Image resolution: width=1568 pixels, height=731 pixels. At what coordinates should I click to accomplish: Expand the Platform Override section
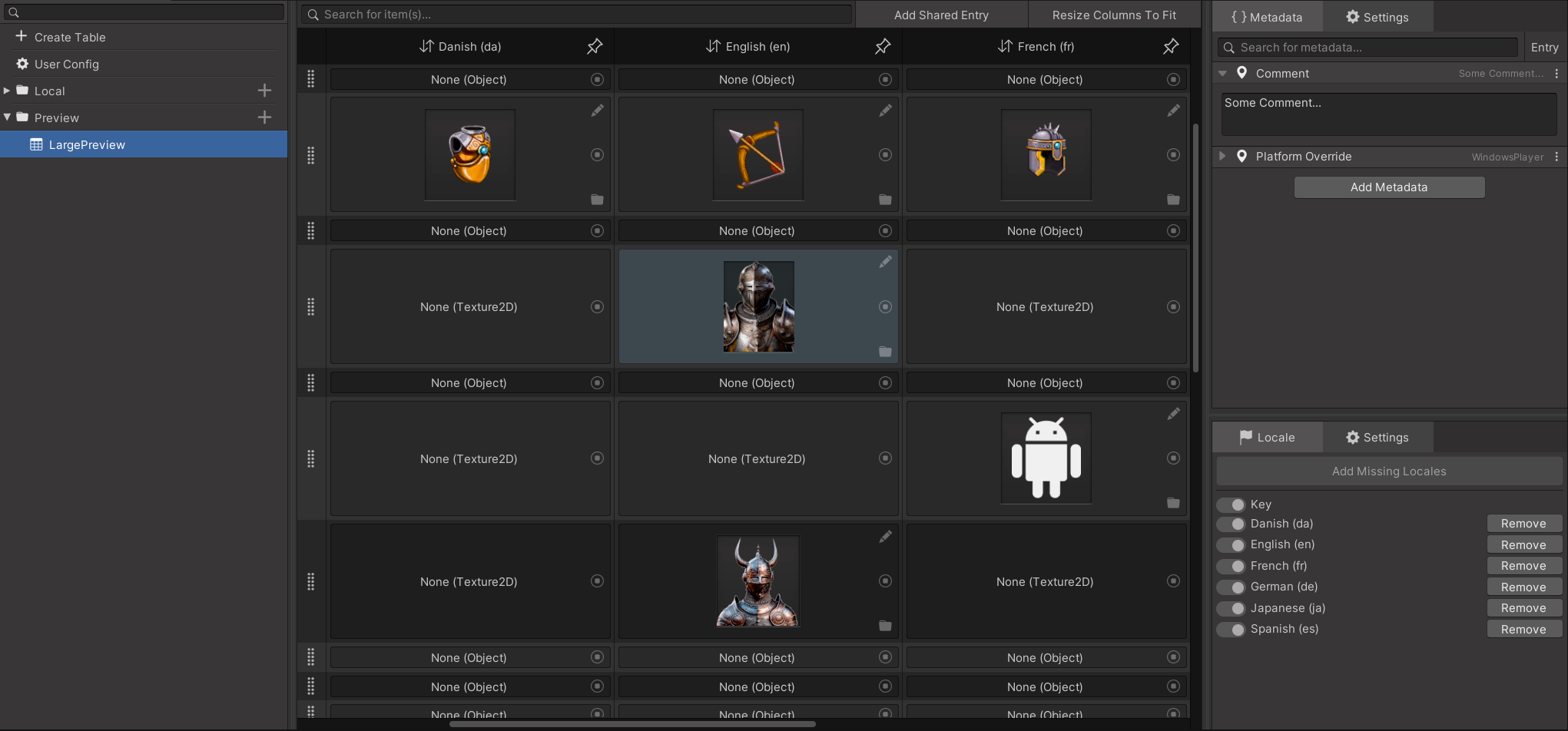tap(1222, 156)
